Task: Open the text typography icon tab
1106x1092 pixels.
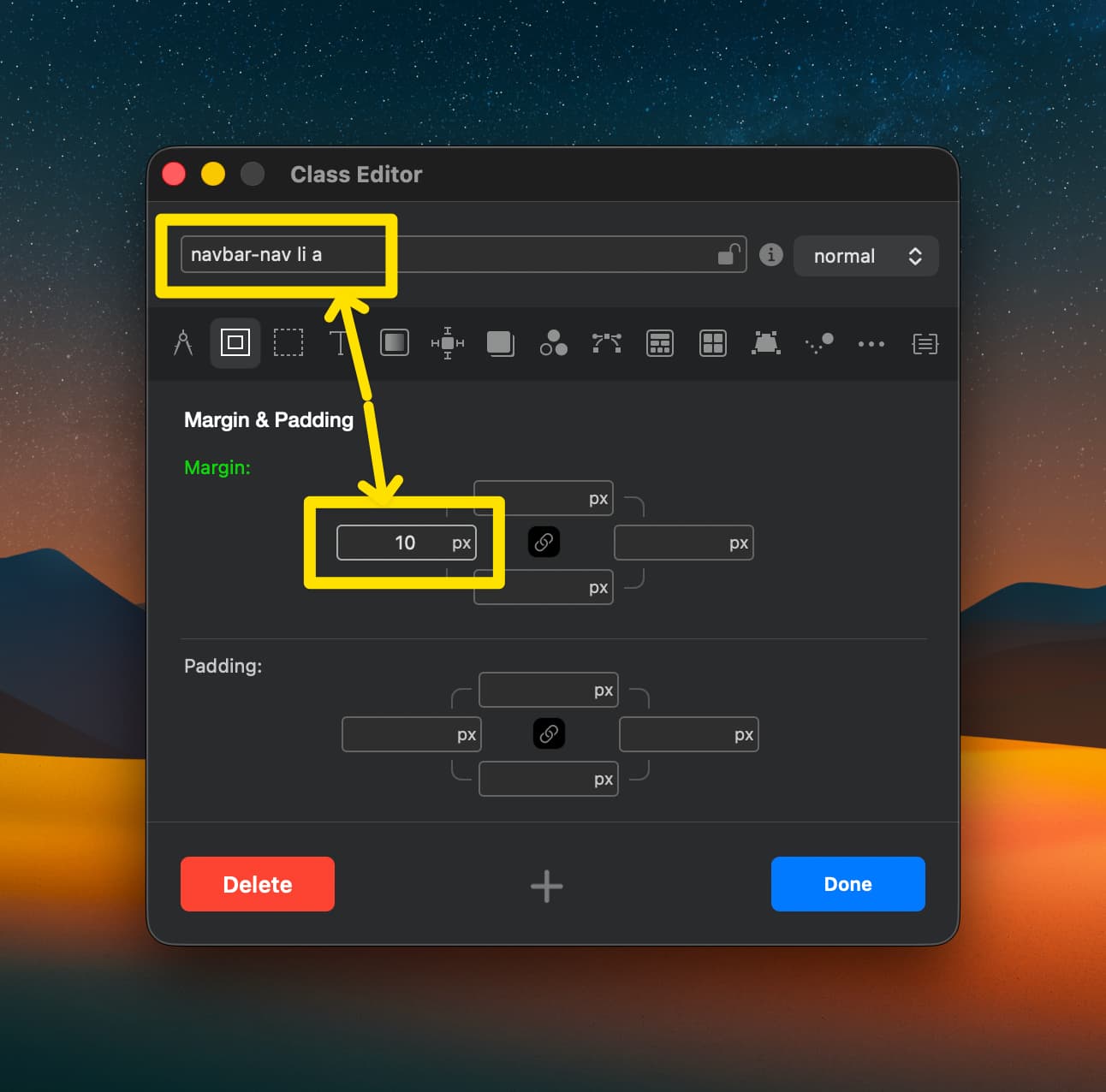Action: [x=340, y=343]
